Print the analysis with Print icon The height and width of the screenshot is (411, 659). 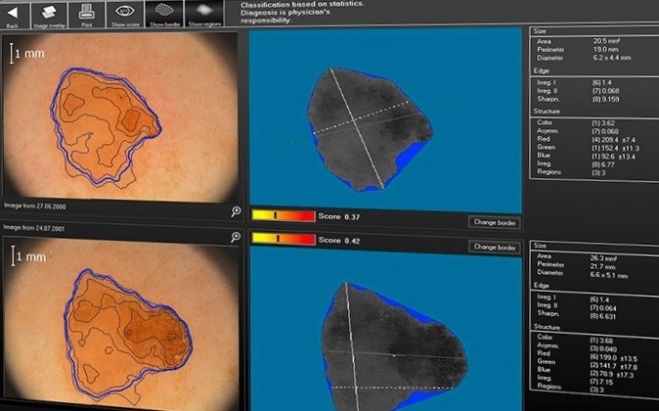pos(87,15)
